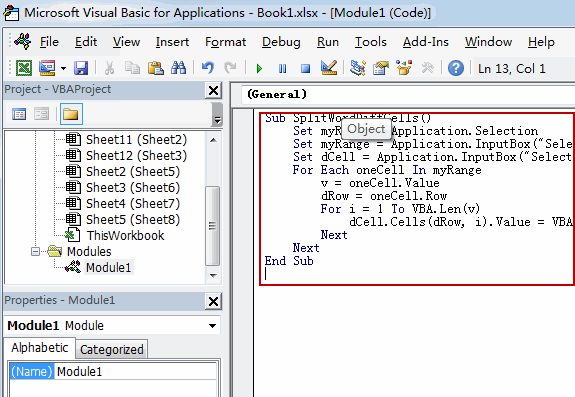Click the Cut scissors icon
Screen dimensions: 575x397
coord(109,68)
